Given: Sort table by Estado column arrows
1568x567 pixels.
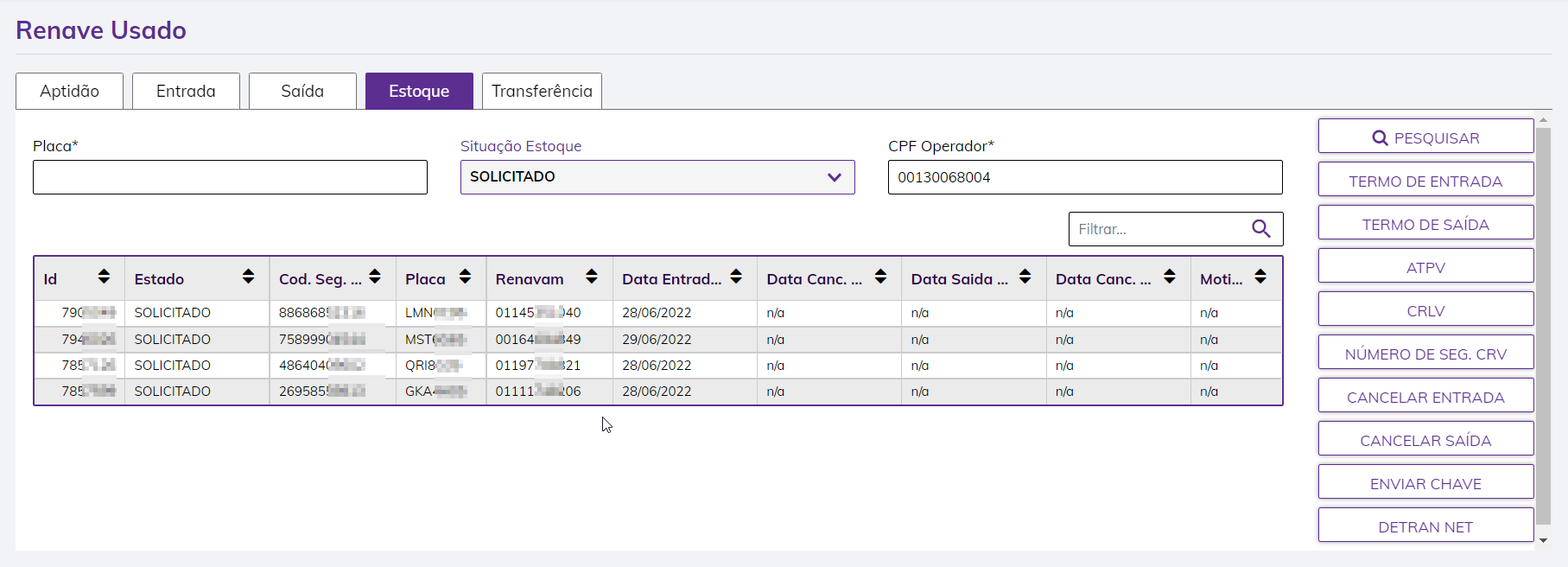Looking at the screenshot, I should (248, 277).
